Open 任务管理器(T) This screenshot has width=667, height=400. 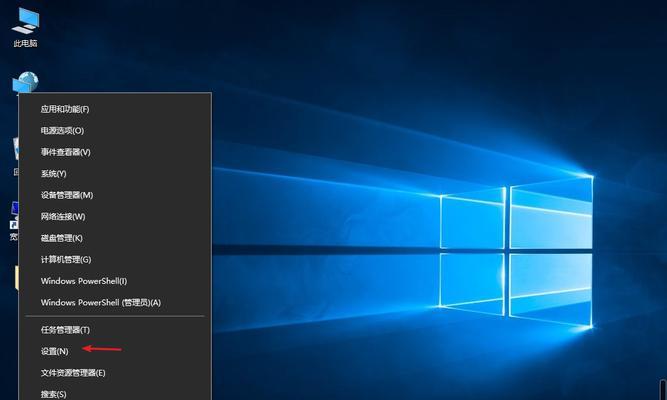115,330
